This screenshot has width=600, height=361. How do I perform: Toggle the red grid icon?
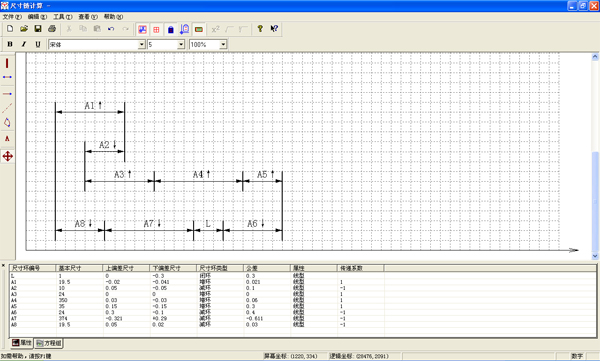(156, 29)
